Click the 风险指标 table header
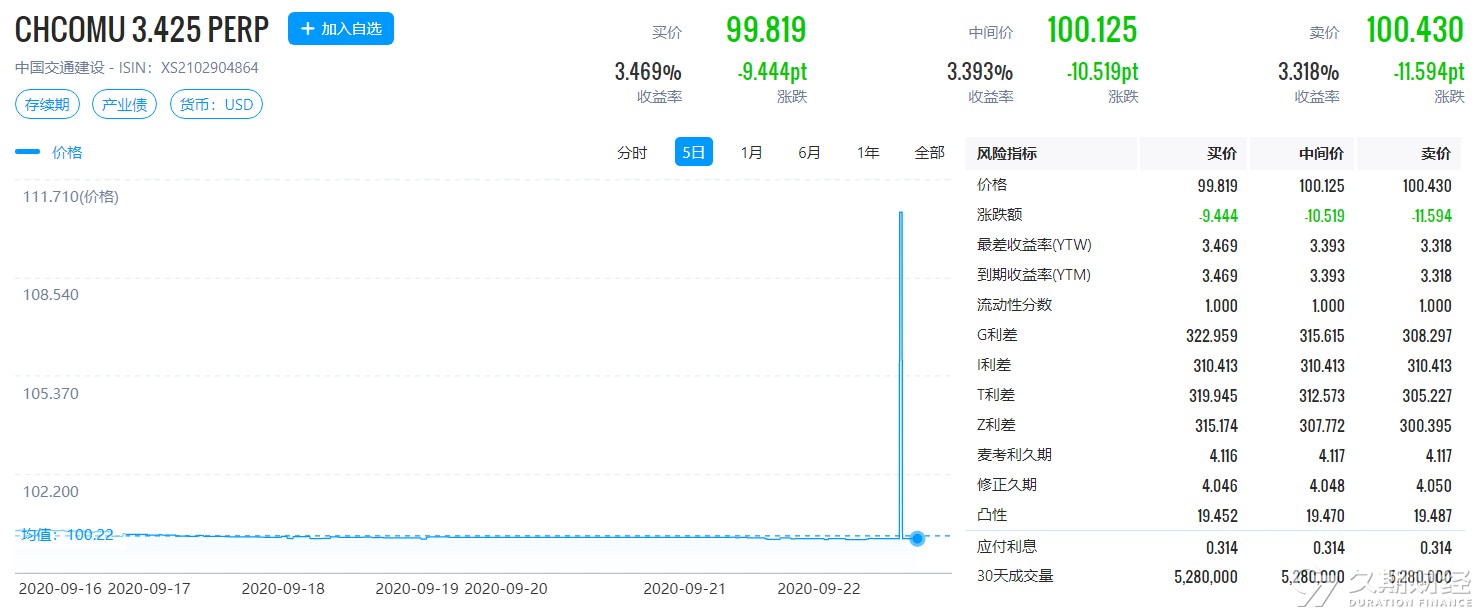This screenshot has width=1477, height=612. coord(1007,153)
